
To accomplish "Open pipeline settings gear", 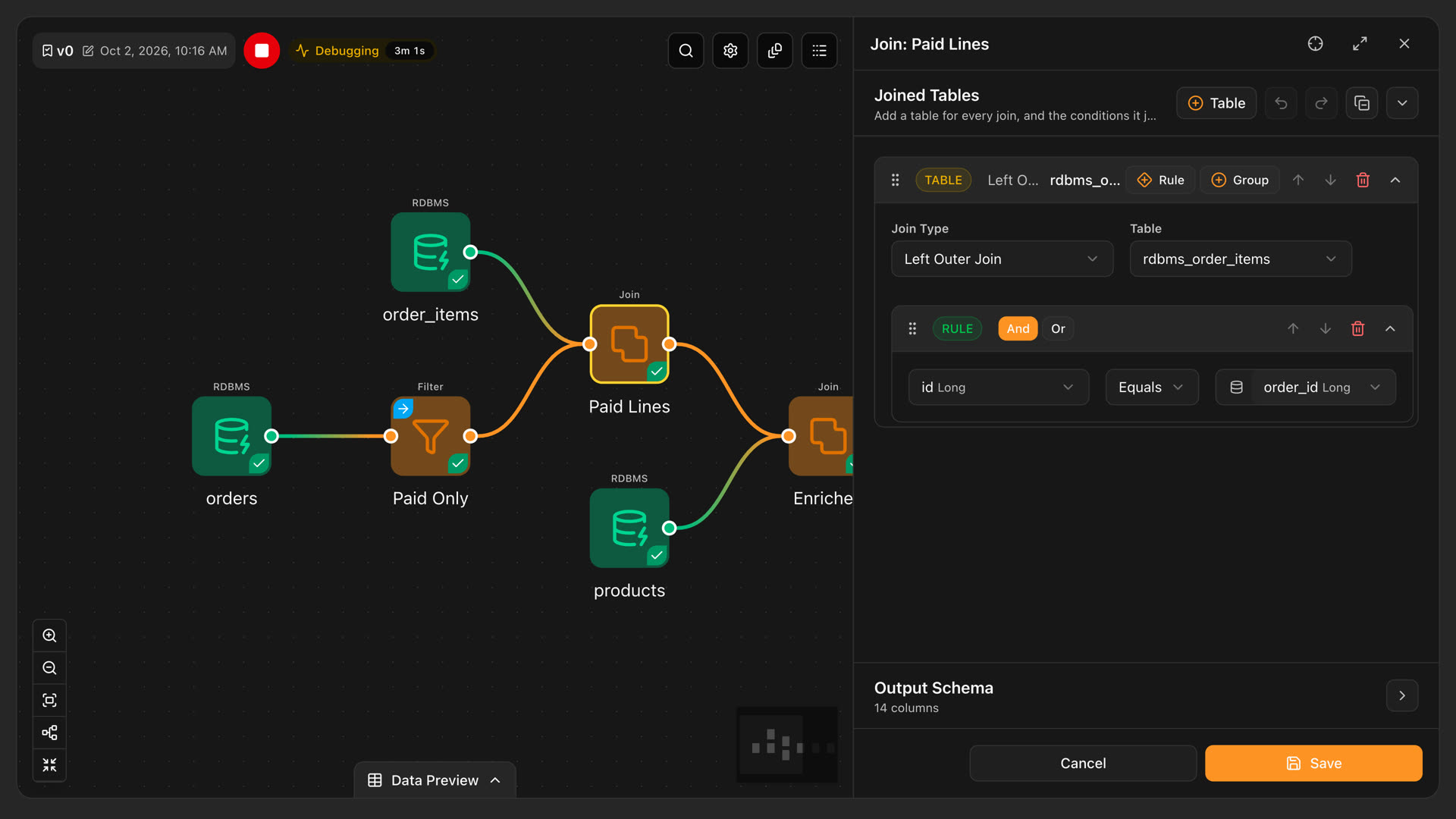I will coord(730,51).
